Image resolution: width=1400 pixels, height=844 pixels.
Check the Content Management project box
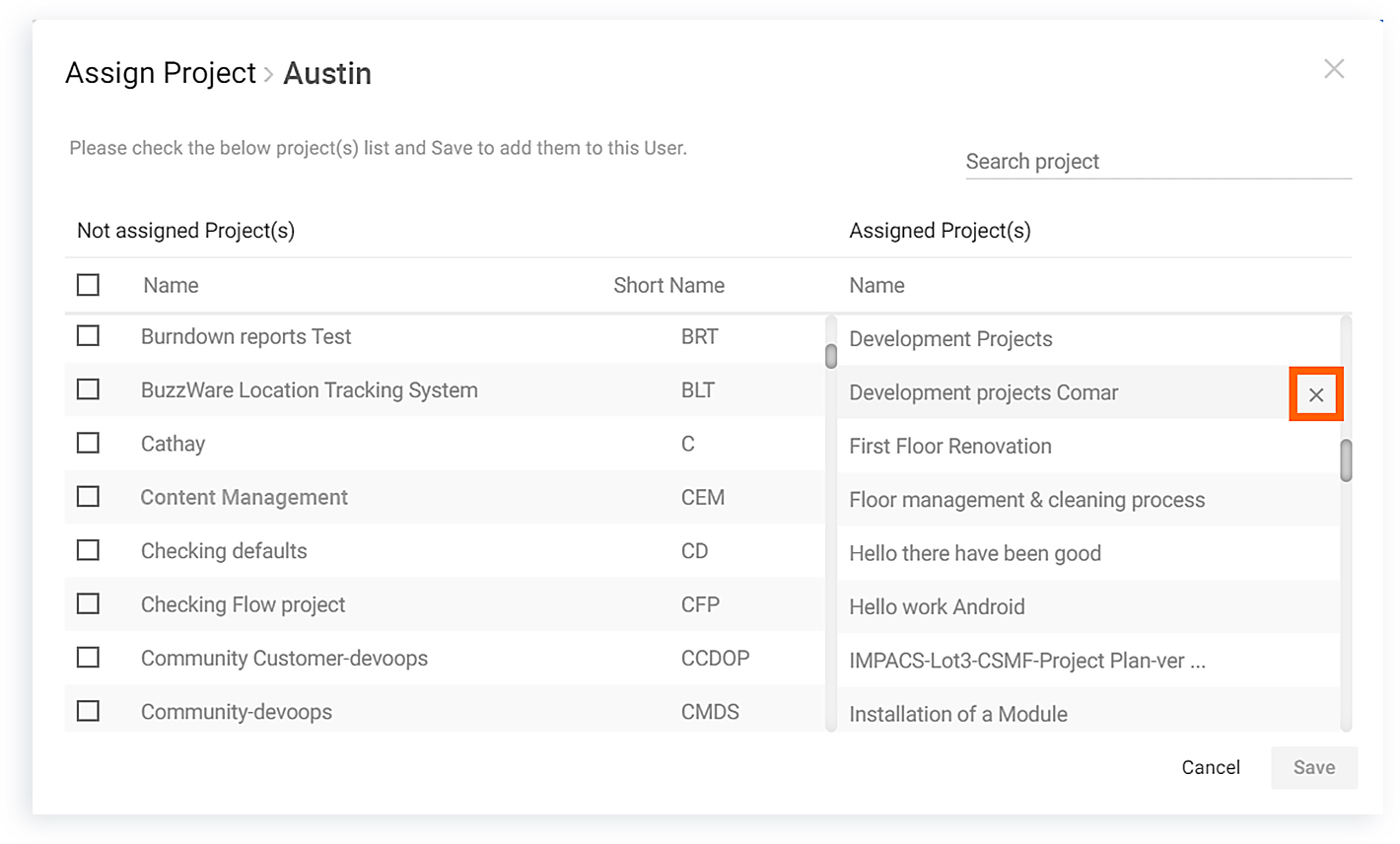click(x=88, y=497)
